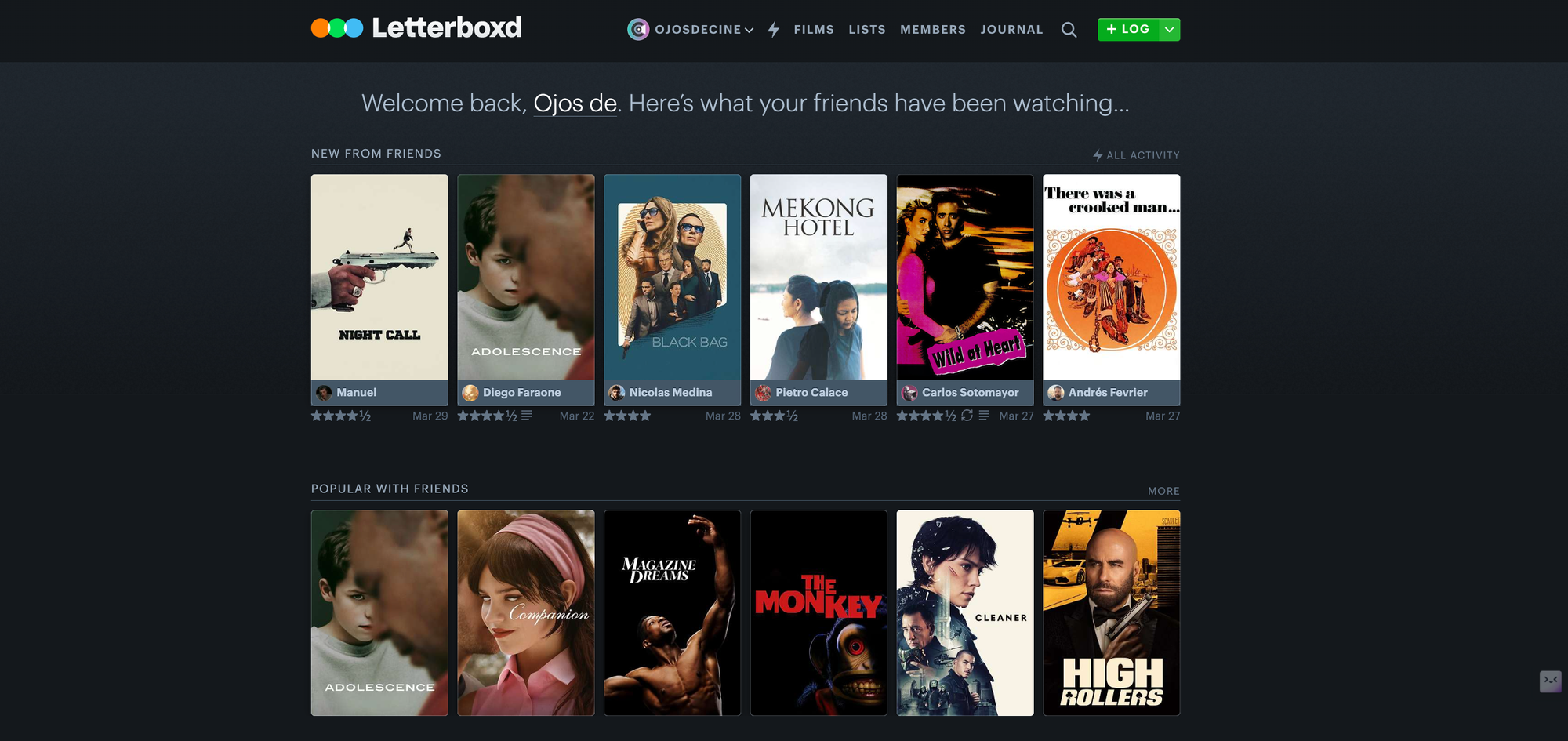Open Adolescence poster in New From Friends
Viewport: 1568px width, 741px height.
pos(526,278)
